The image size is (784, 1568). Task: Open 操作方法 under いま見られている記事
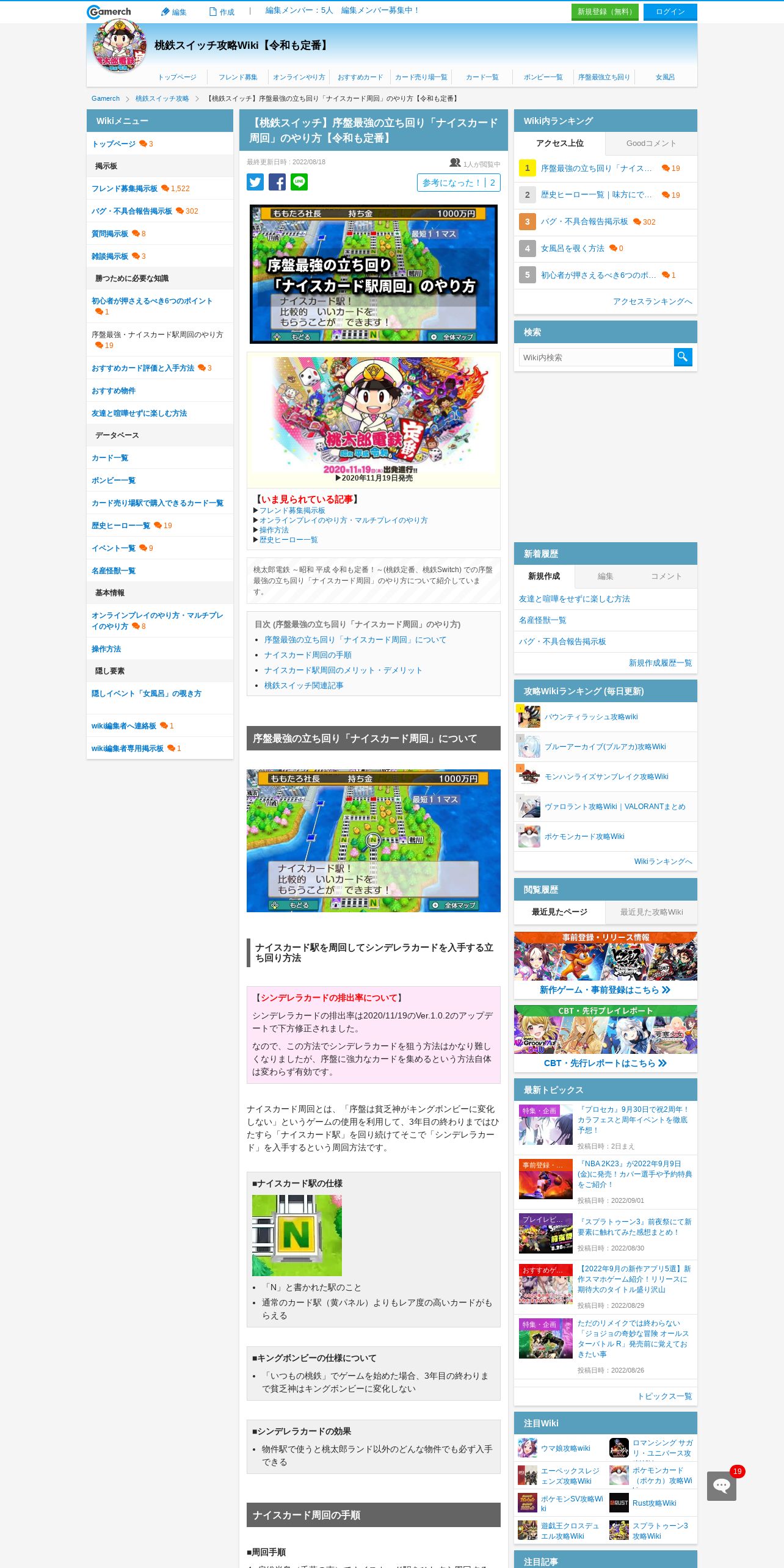274,530
